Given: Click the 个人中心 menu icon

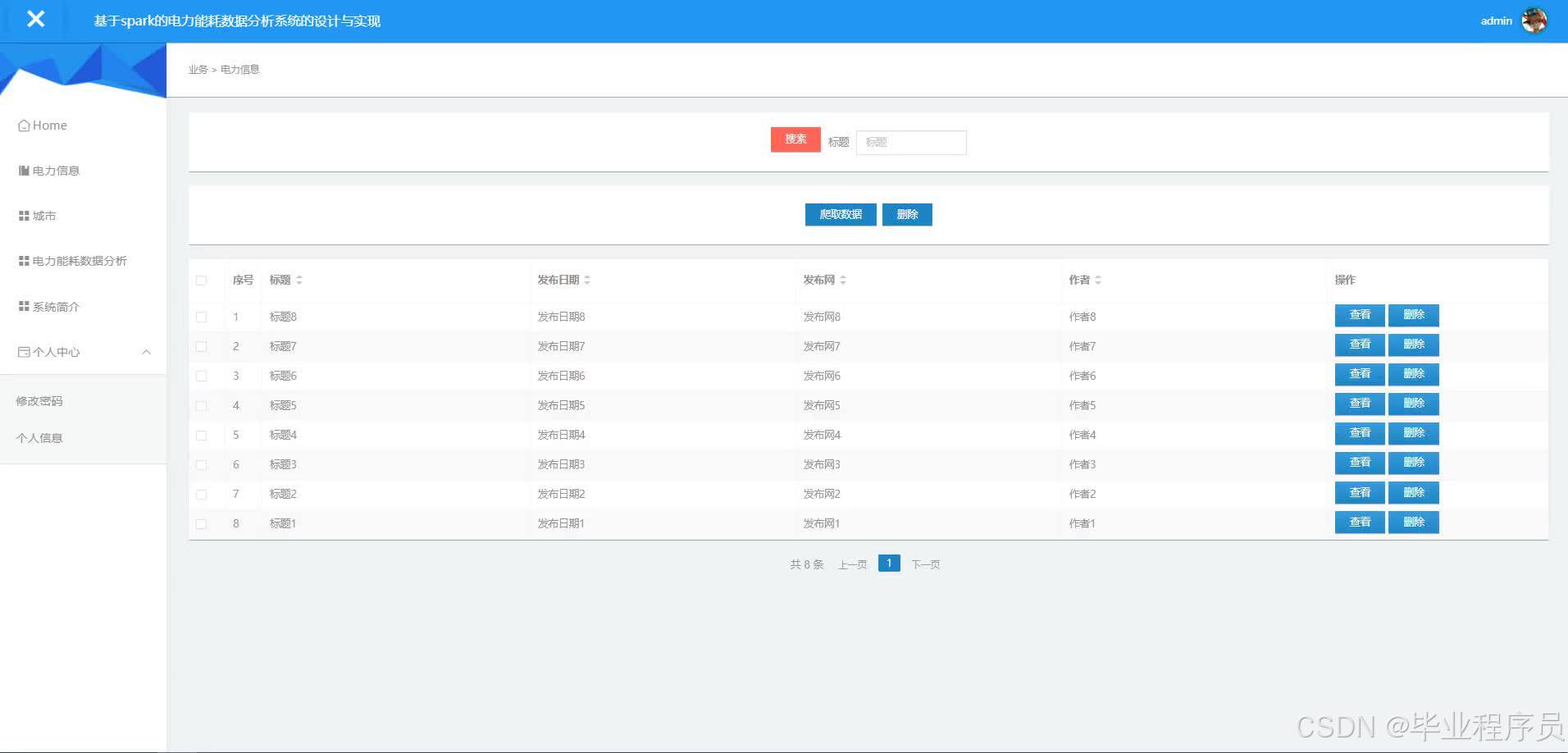Looking at the screenshot, I should click(x=24, y=352).
